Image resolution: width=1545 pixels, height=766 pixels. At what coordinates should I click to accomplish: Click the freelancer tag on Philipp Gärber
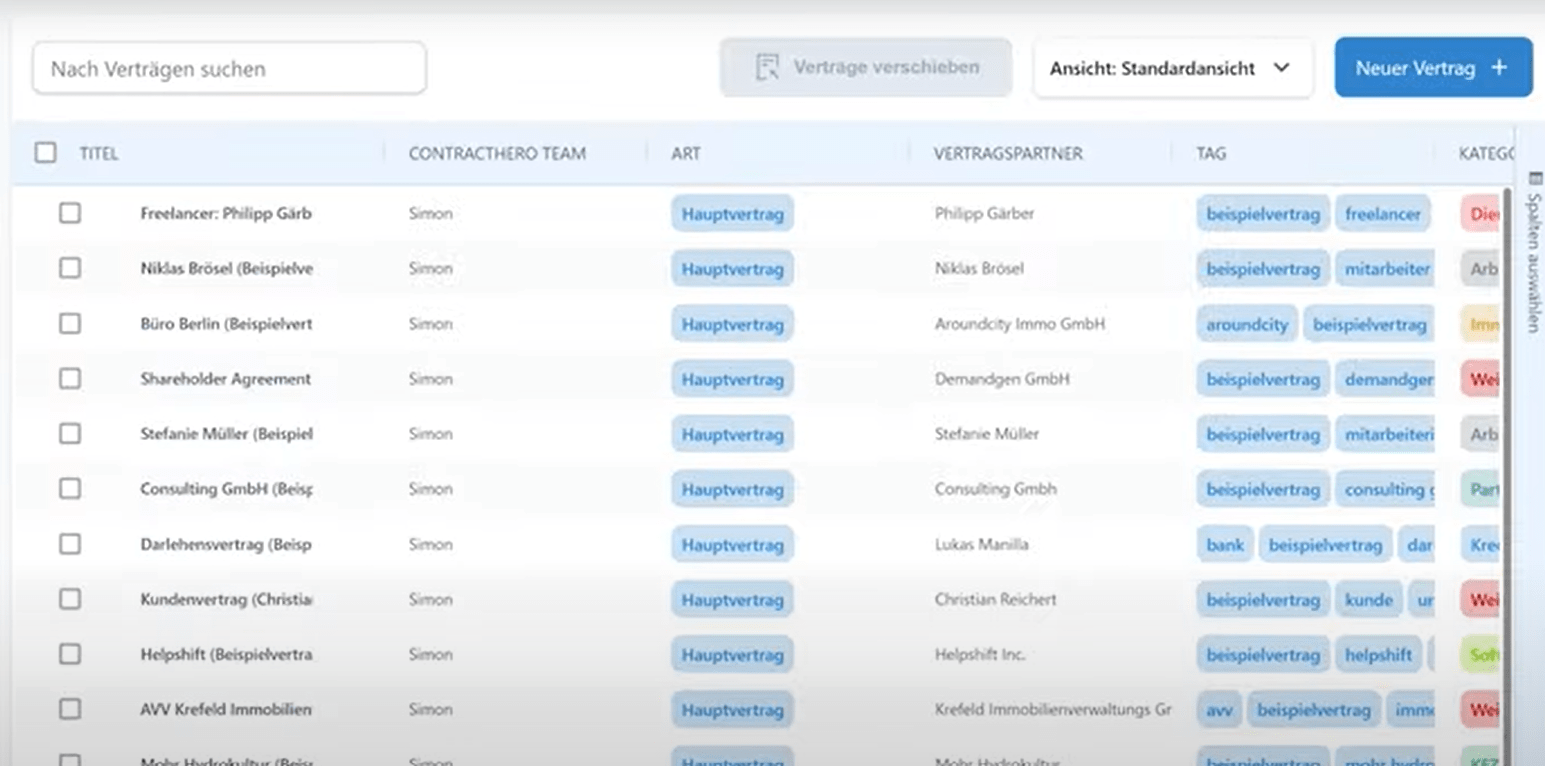tap(1382, 214)
